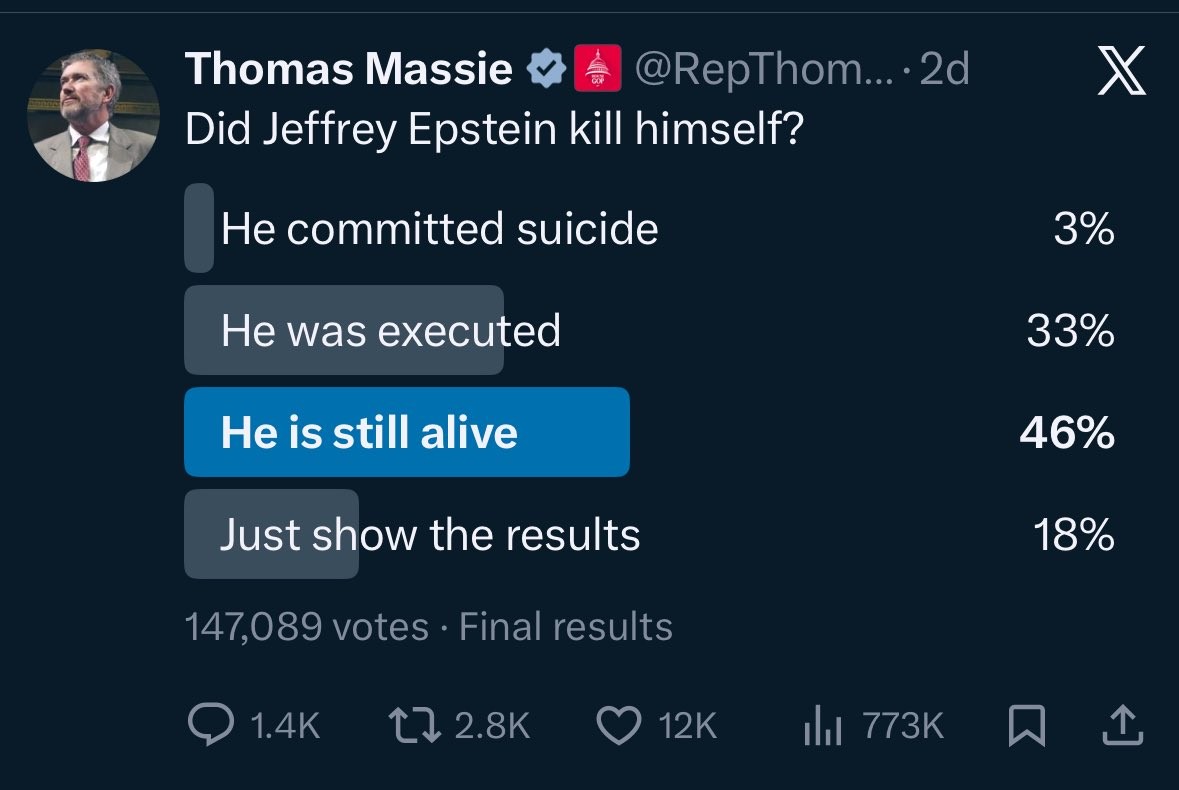1179x790 pixels.
Task: Select "He committed suicide" poll option
Action: point(439,229)
